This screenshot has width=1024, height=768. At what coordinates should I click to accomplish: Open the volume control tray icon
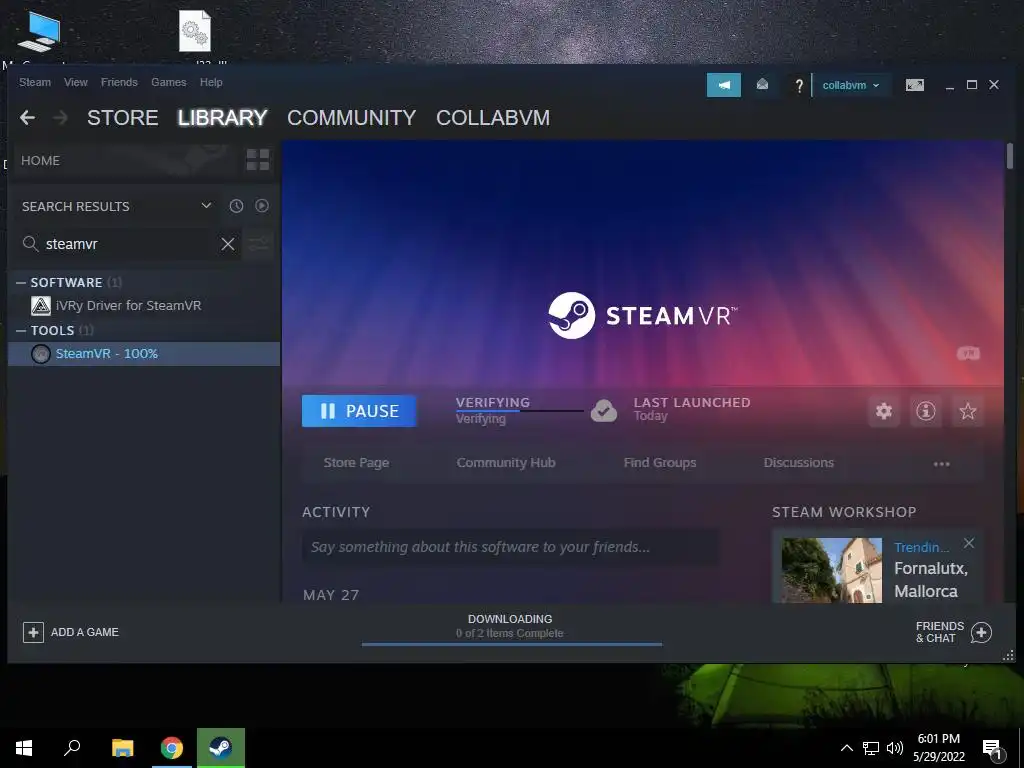click(x=895, y=748)
